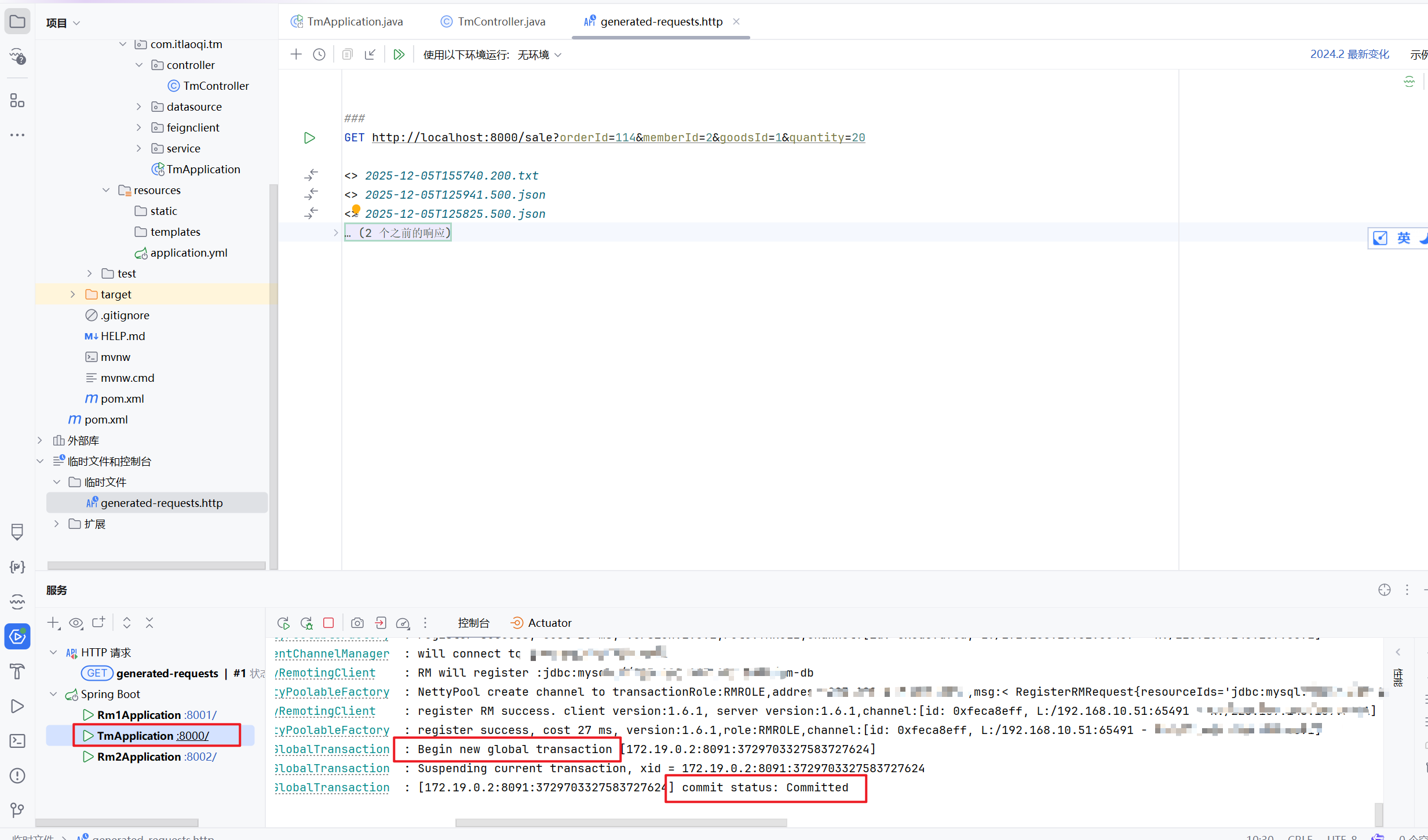Click the rerun application icon in the services toolbar
The width and height of the screenshot is (1428, 840).
pos(283,623)
